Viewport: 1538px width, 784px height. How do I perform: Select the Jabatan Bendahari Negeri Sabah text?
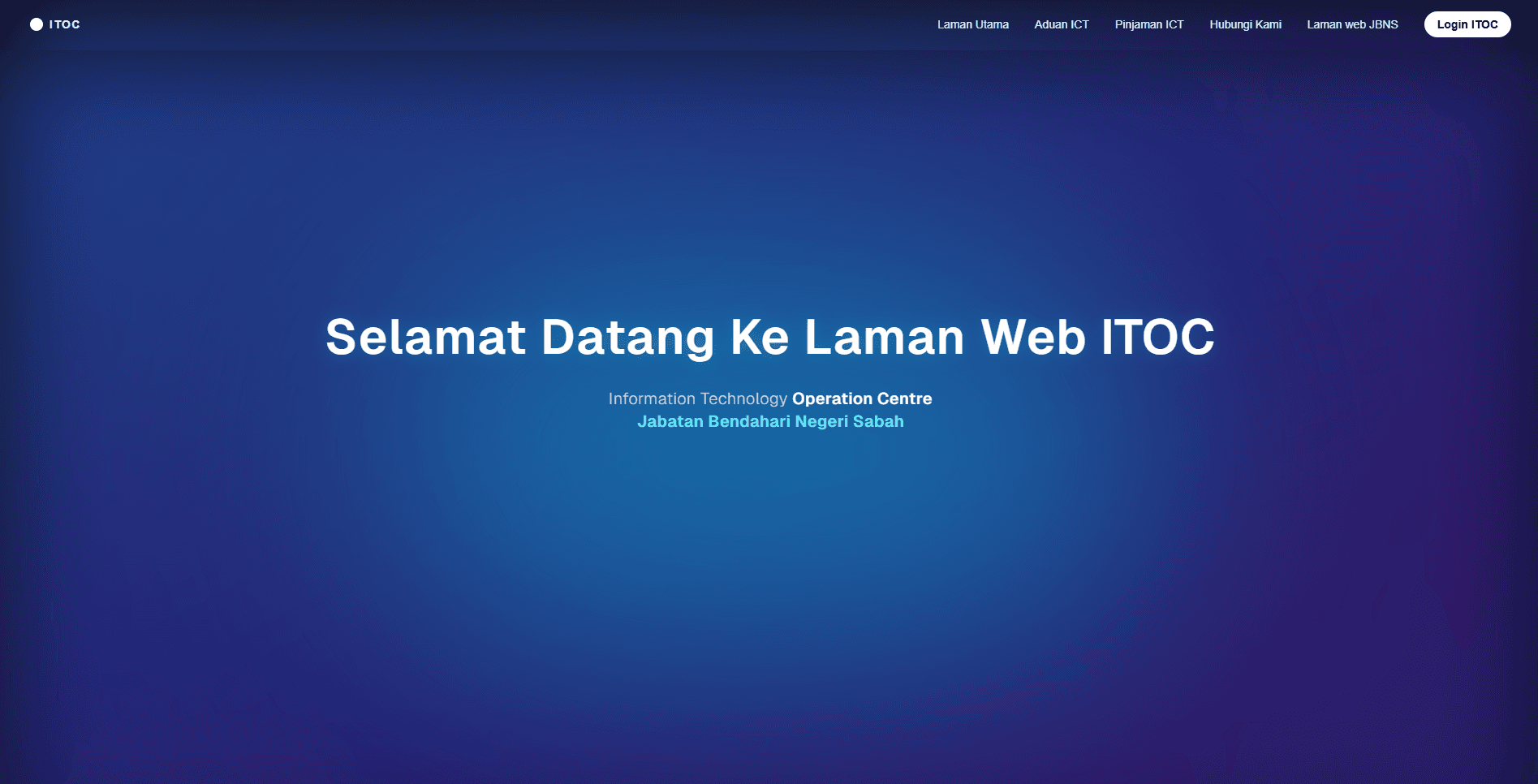point(769,421)
